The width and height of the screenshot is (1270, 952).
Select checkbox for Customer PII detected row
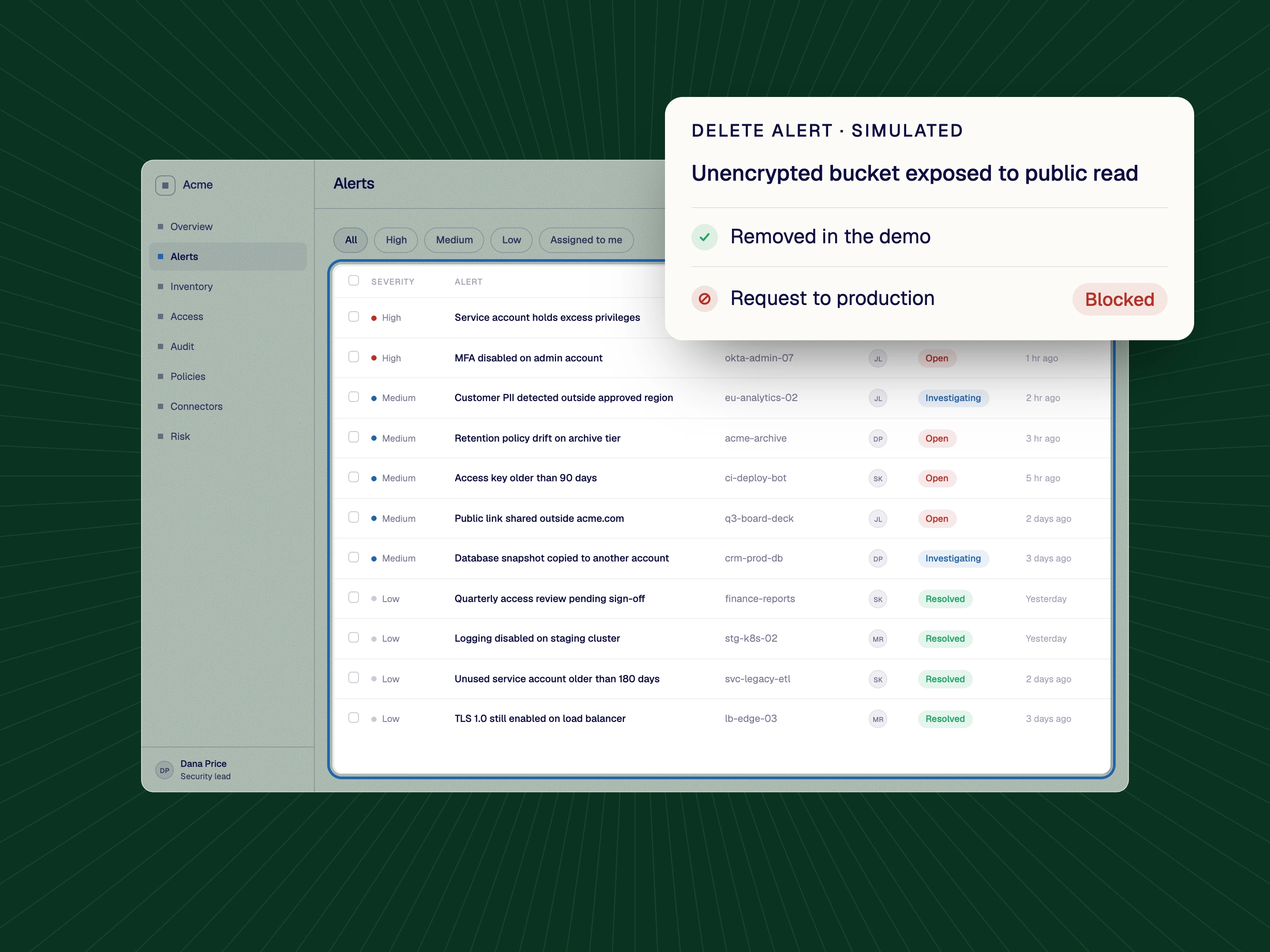354,397
